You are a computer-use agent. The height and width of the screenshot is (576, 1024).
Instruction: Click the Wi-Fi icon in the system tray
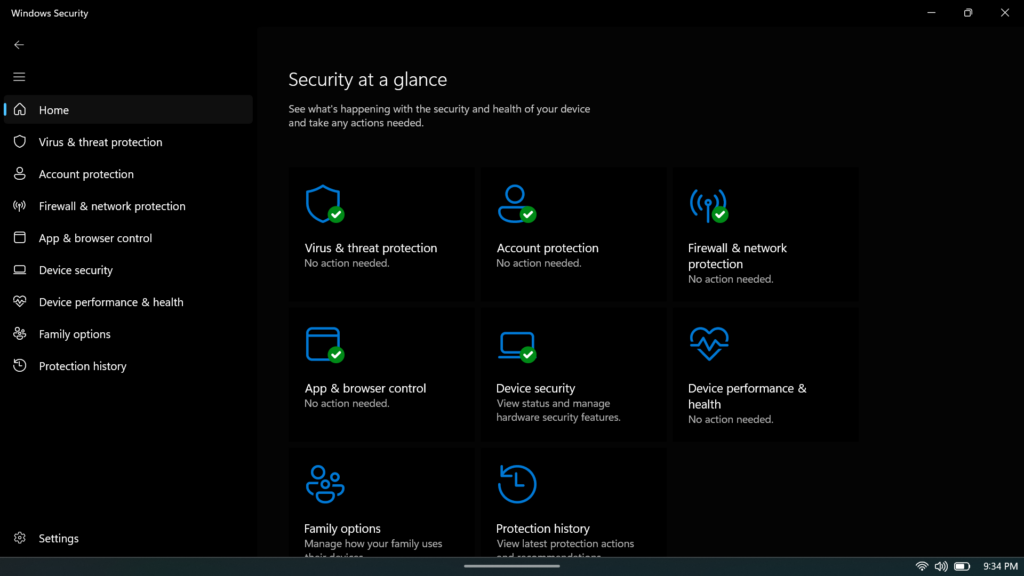coord(921,566)
